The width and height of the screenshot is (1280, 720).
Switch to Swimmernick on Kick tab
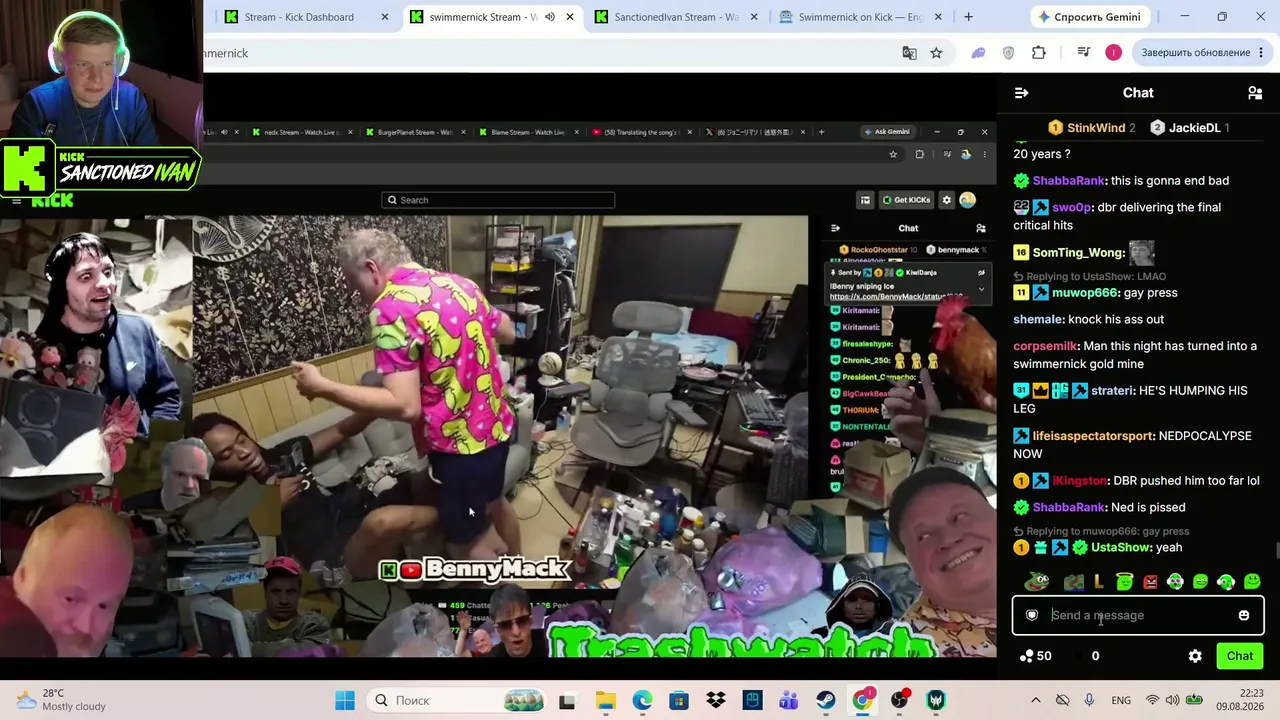tap(861, 17)
